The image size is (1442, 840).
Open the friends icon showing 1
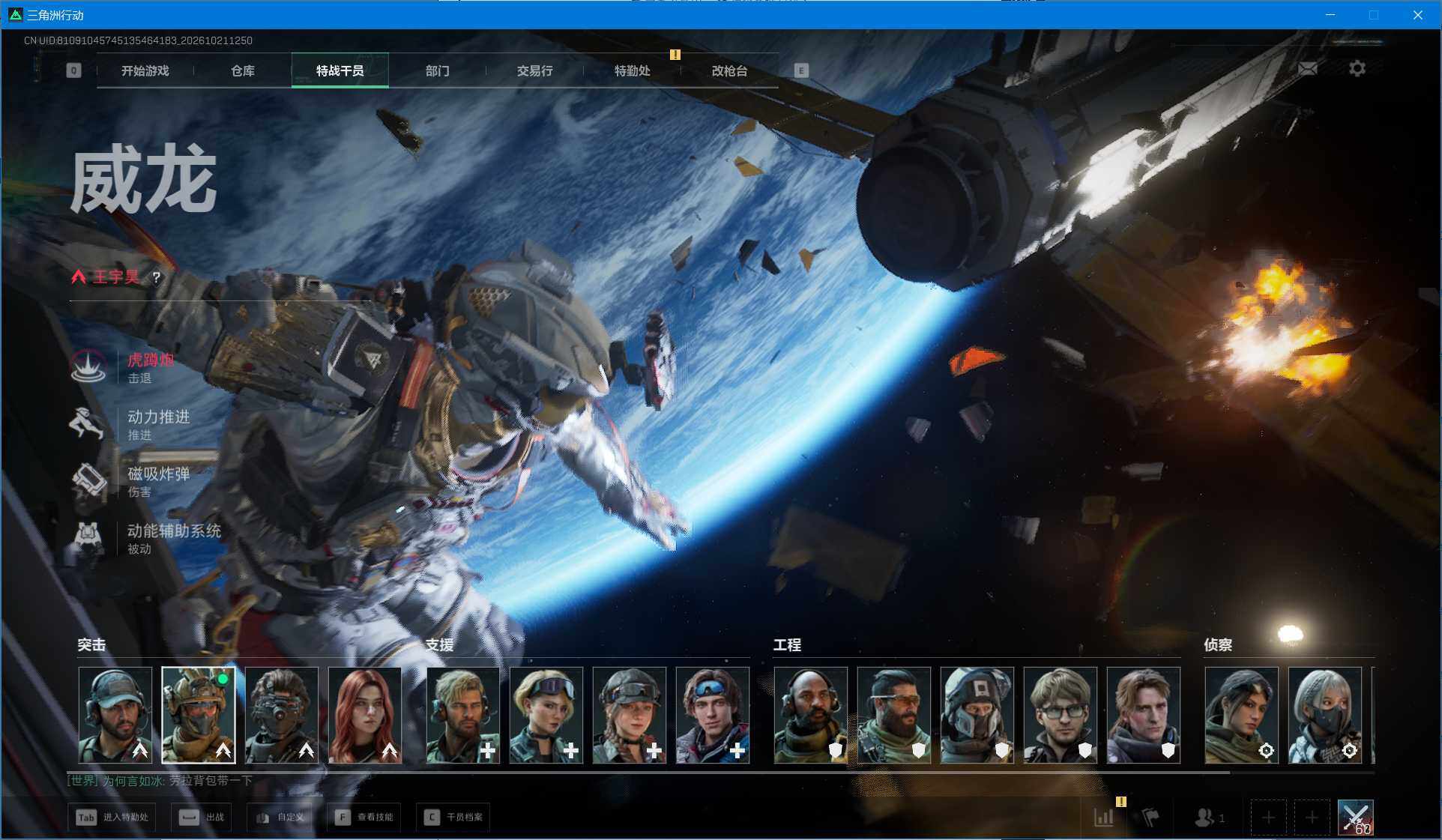[x=1210, y=818]
